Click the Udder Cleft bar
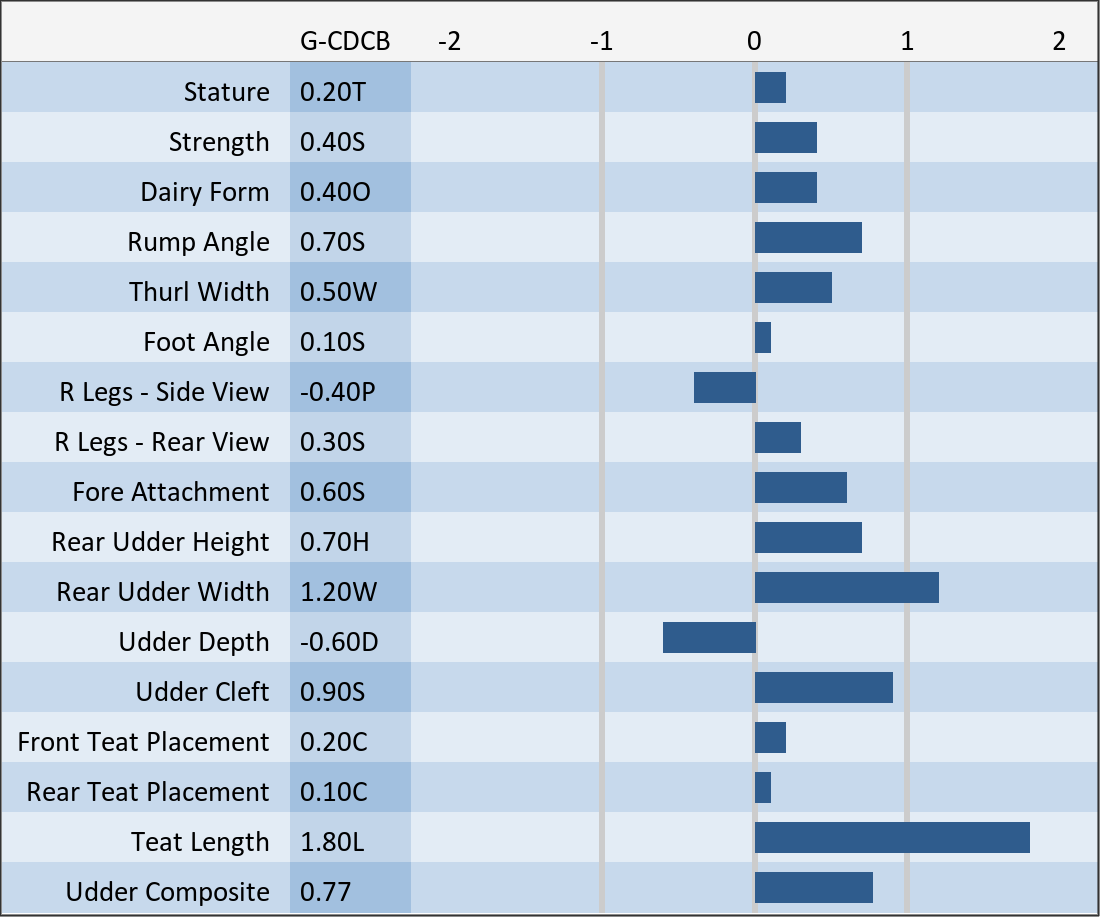Image resolution: width=1100 pixels, height=917 pixels. click(823, 688)
